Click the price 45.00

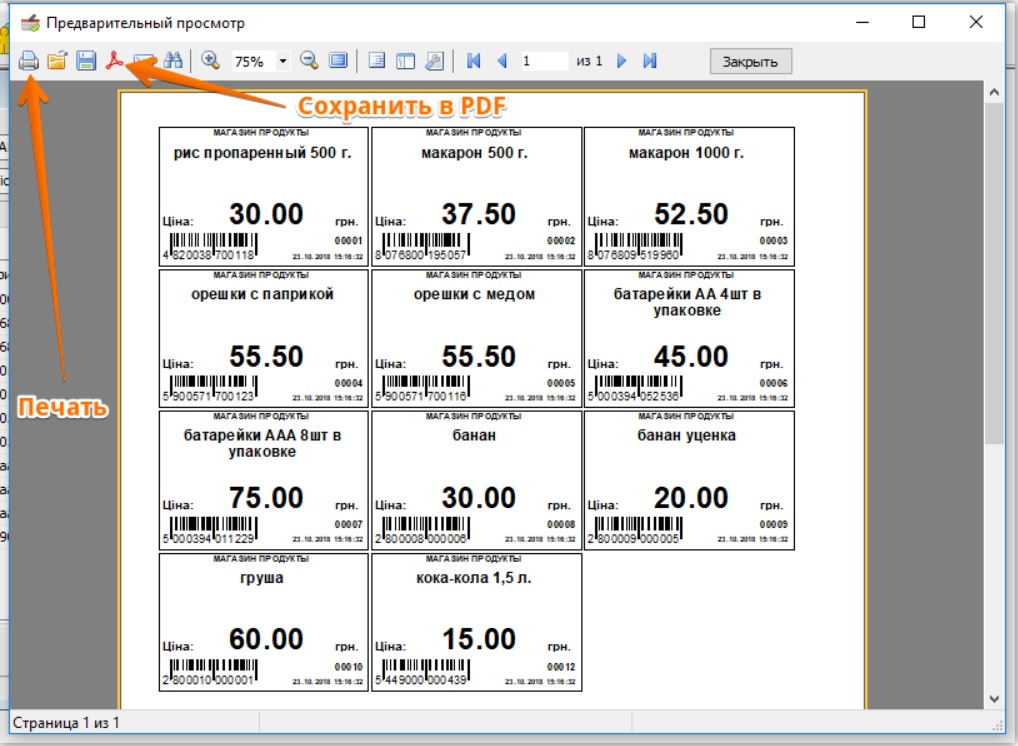click(x=691, y=356)
